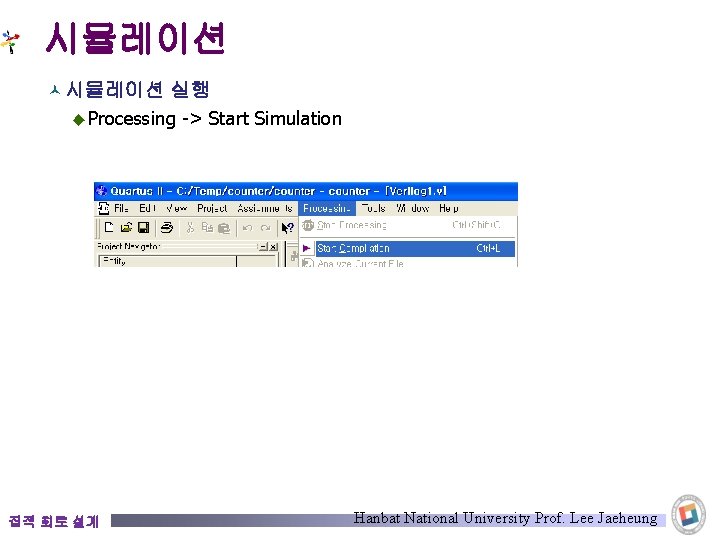720x540 pixels.
Task: Click the document icon left of File
Action: [x=104, y=208]
